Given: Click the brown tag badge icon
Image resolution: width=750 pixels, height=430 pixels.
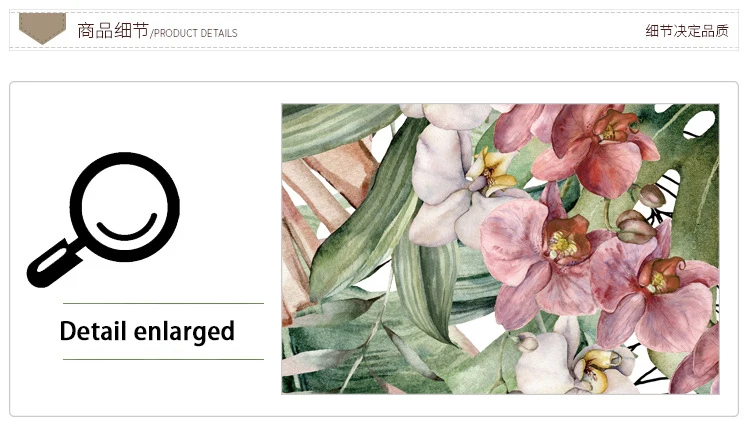Looking at the screenshot, I should 42,28.
